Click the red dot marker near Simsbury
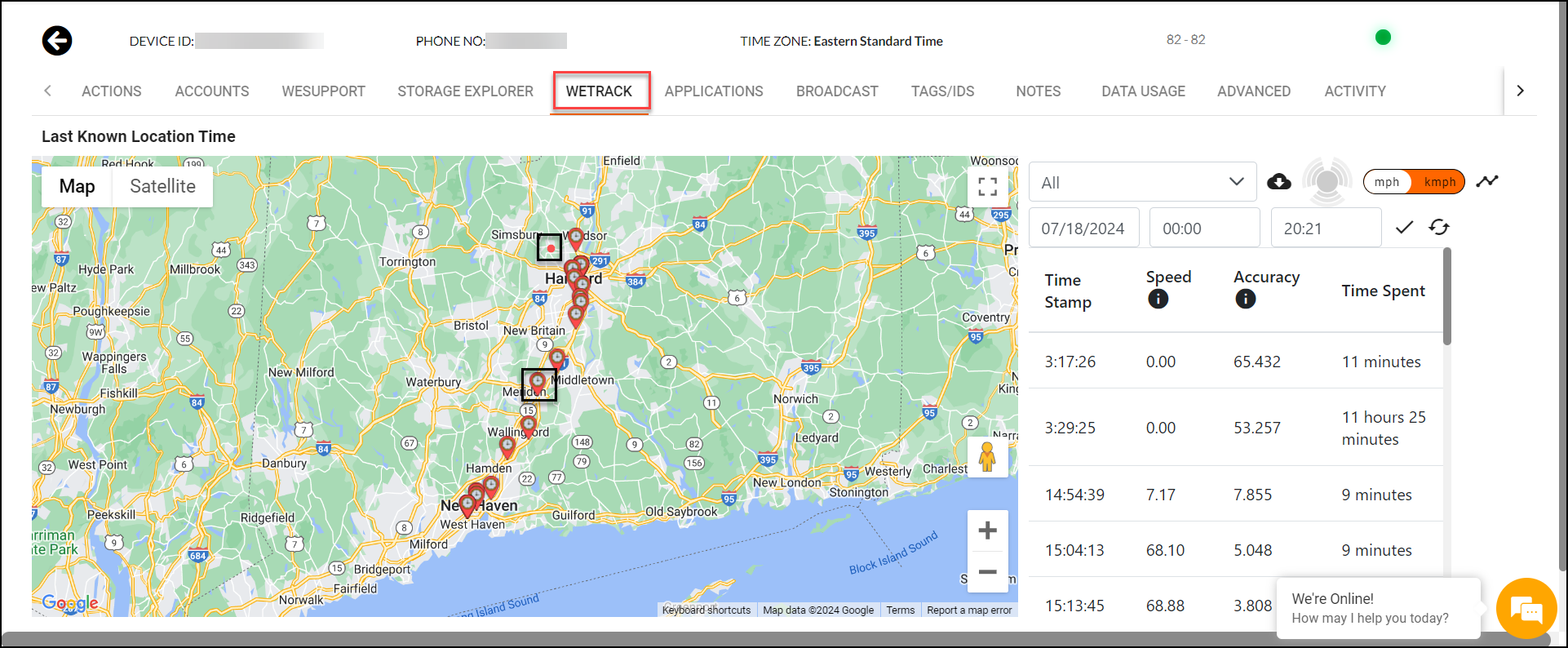1568x648 pixels. click(x=551, y=248)
